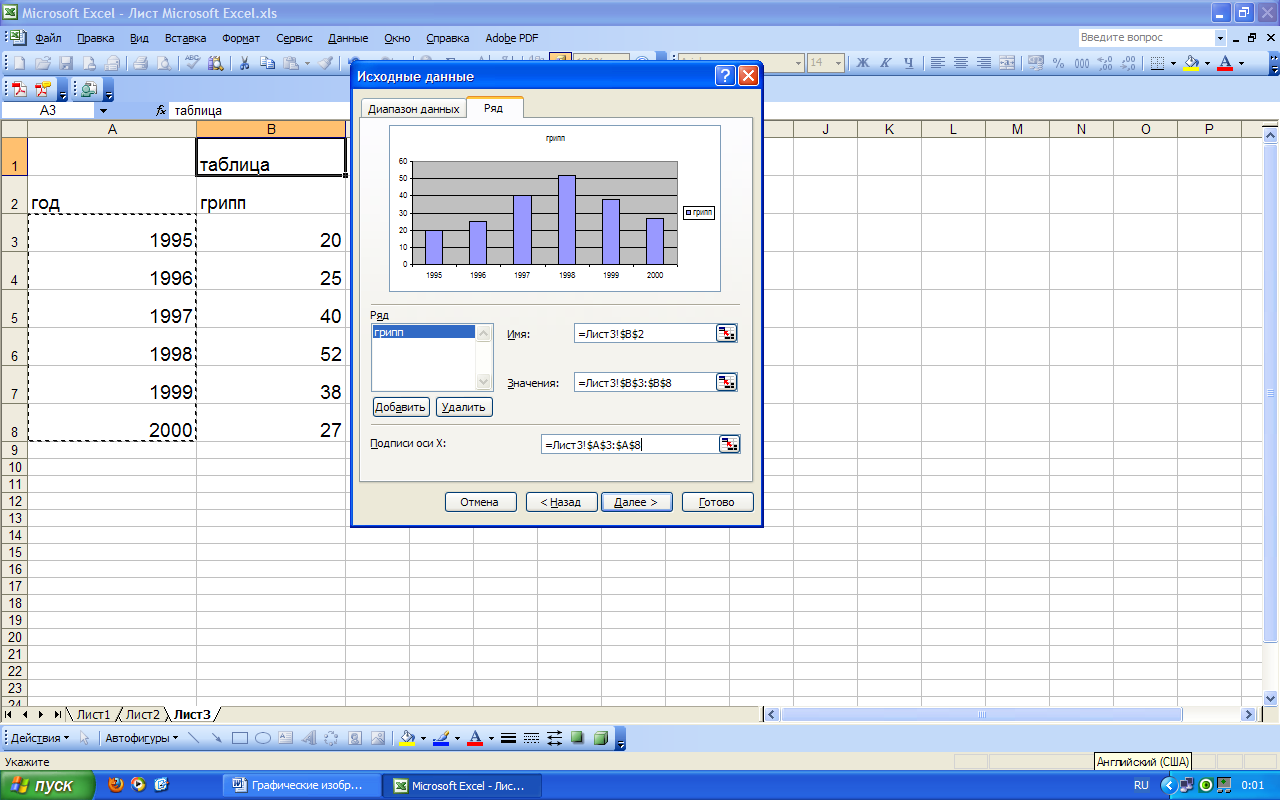Image resolution: width=1280 pixels, height=800 pixels.
Task: Click the Center alignment icon
Action: (x=961, y=63)
